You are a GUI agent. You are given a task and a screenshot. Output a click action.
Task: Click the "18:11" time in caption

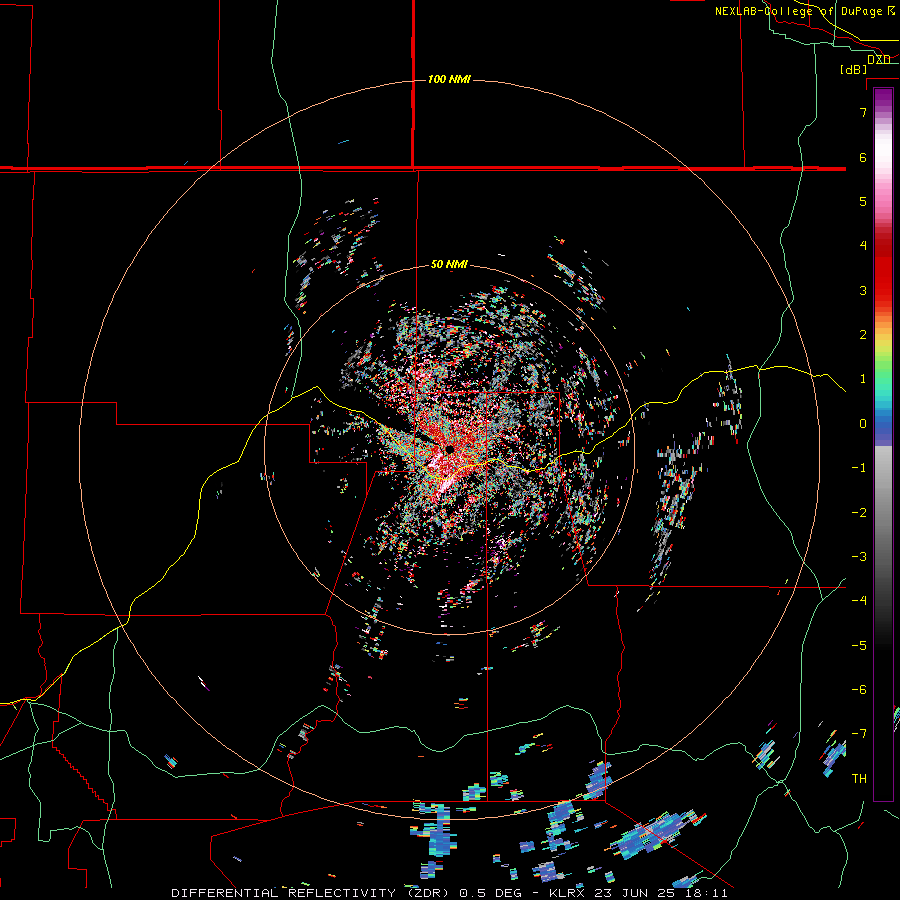coord(705,893)
